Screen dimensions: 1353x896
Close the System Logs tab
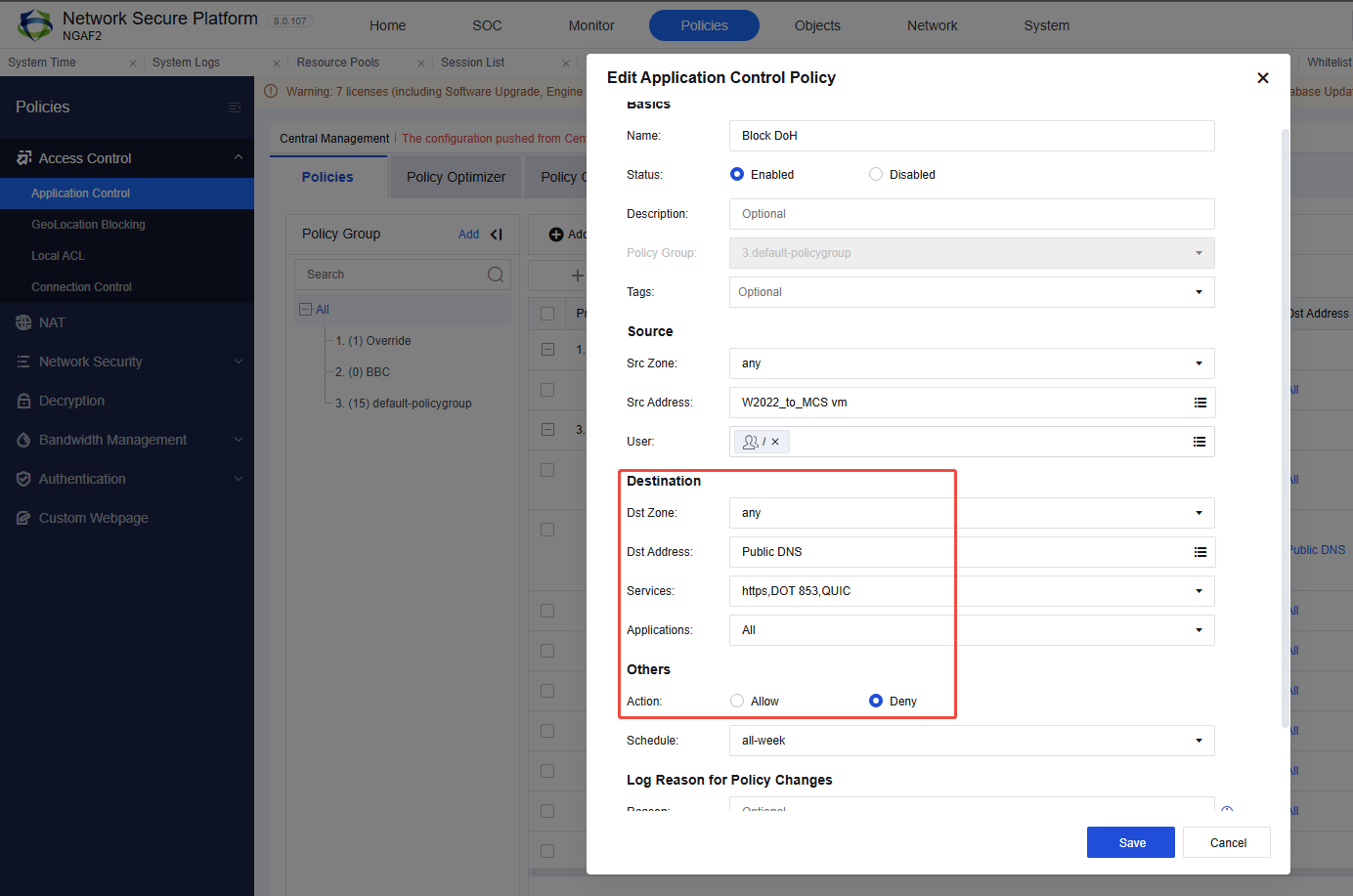[277, 64]
